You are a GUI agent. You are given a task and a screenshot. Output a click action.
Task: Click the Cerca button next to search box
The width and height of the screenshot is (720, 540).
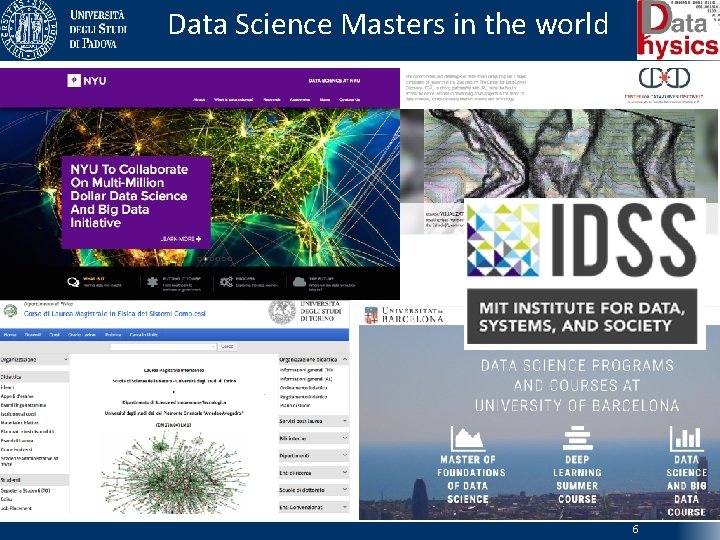point(227,347)
